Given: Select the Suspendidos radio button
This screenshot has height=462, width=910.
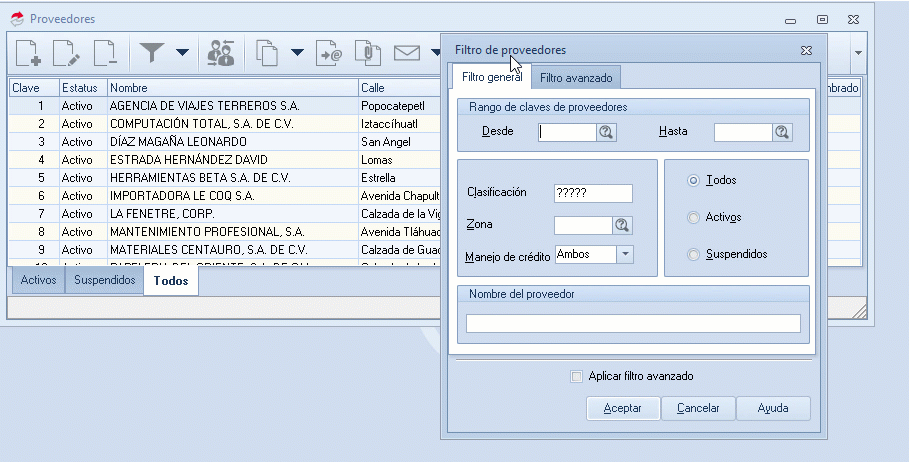Looking at the screenshot, I should coord(693,255).
